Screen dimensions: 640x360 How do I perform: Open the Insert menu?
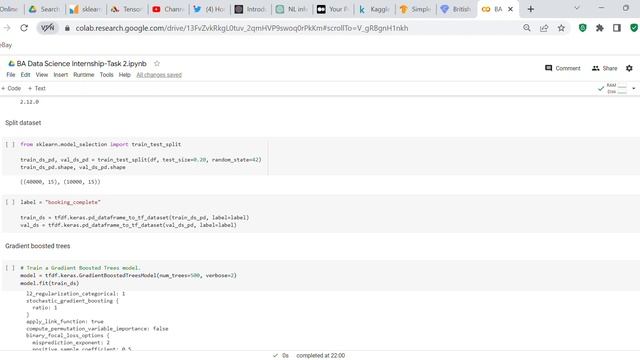coord(61,75)
